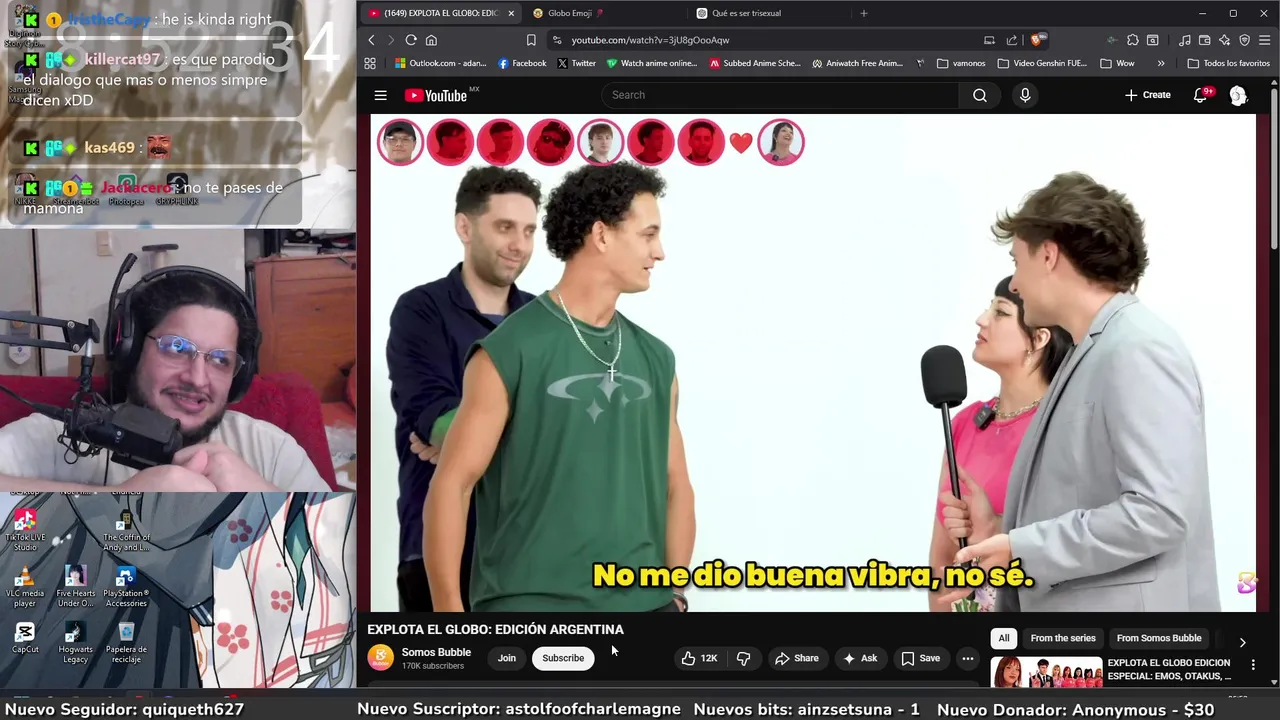The image size is (1280, 720).
Task: Open the Outlook.com bookmark
Action: tap(440, 63)
